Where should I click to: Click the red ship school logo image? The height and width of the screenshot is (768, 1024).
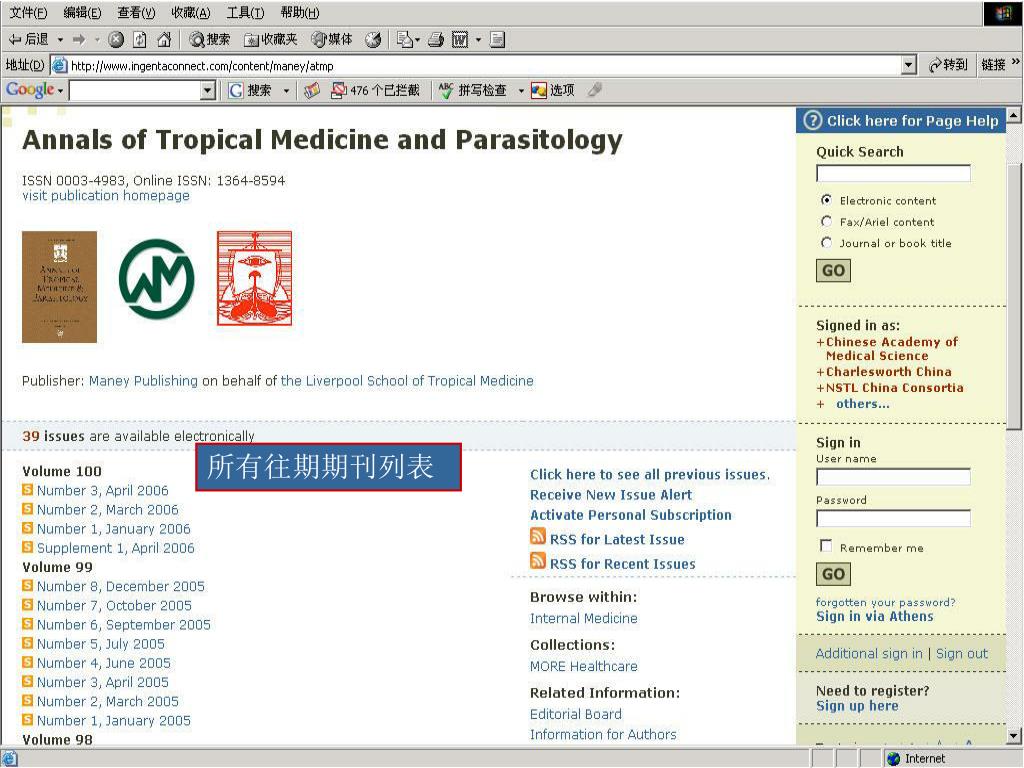pyautogui.click(x=255, y=278)
